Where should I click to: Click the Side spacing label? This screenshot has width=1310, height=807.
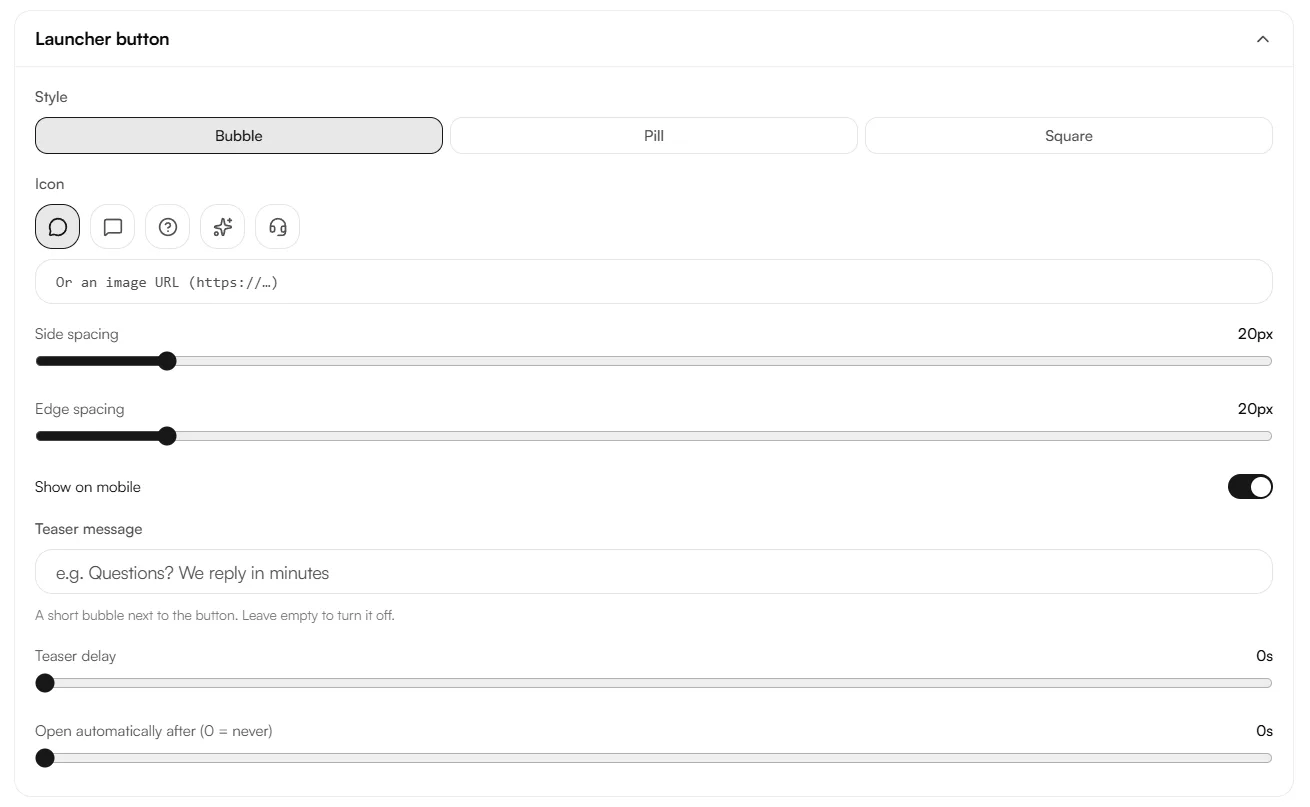77,334
